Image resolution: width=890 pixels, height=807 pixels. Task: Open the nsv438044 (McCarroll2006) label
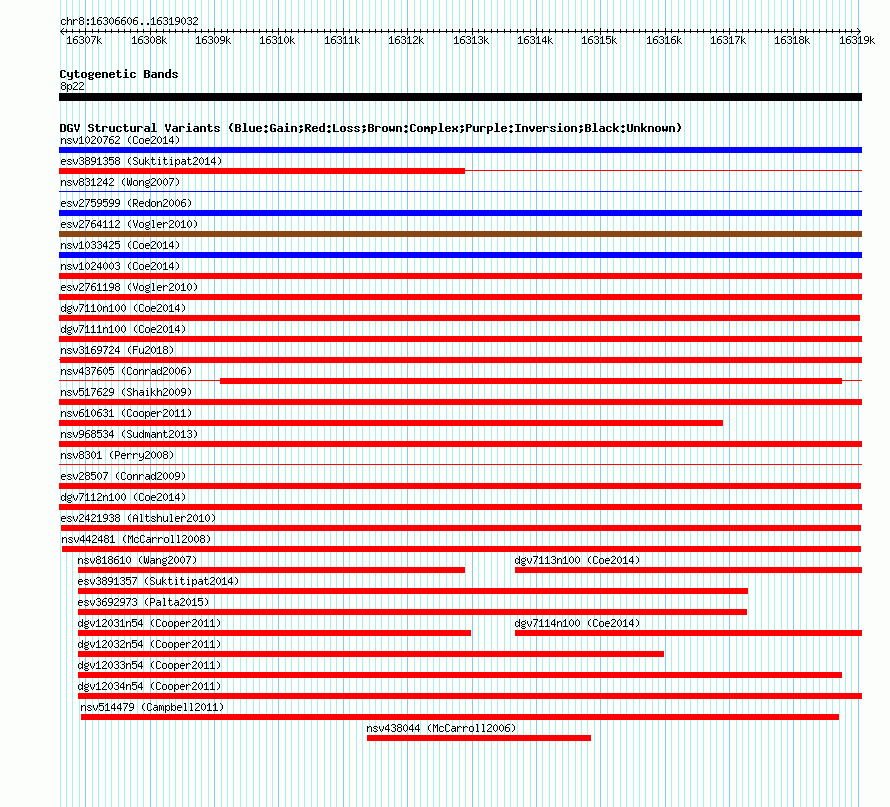tap(441, 728)
